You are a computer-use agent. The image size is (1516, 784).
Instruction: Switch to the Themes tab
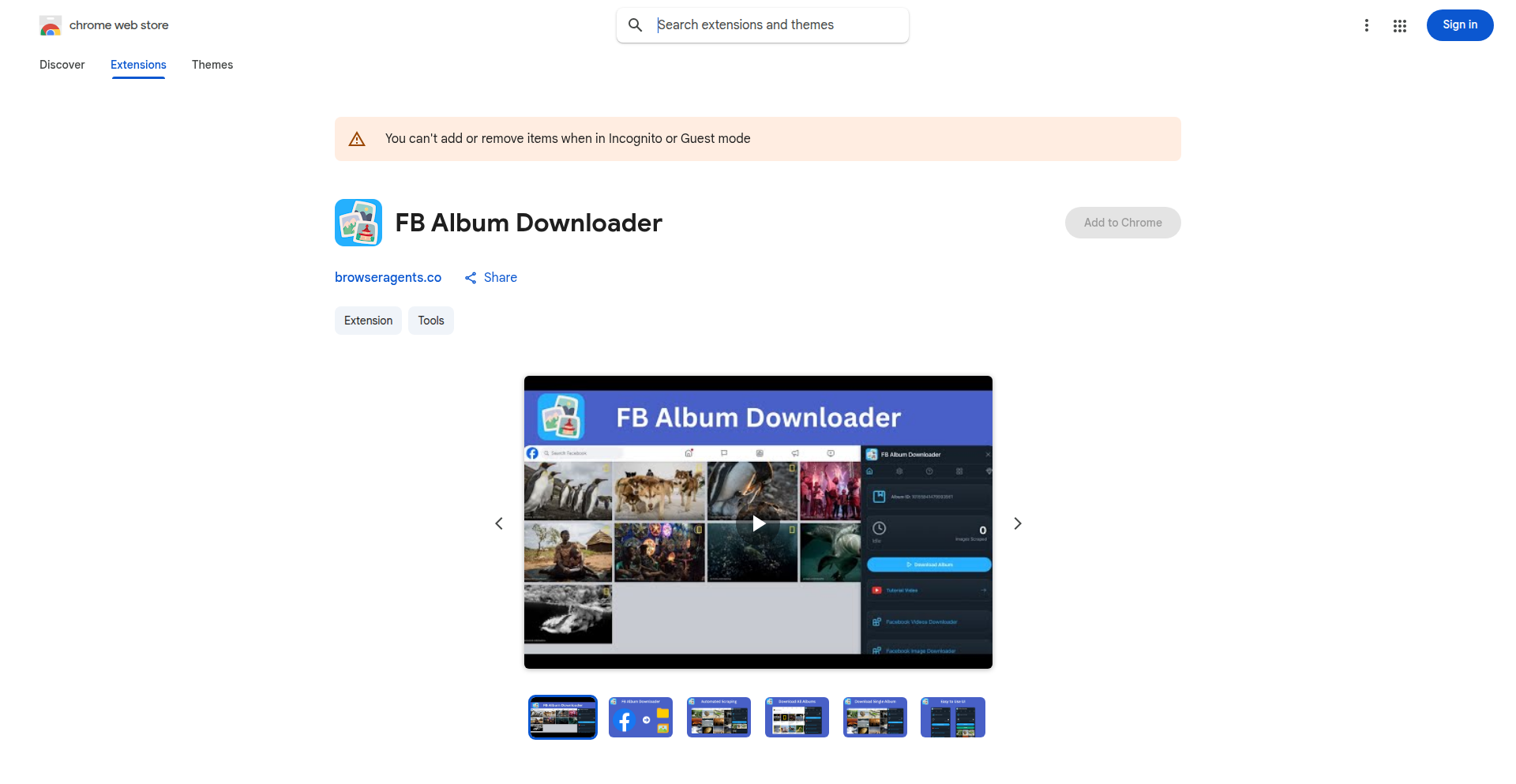click(212, 65)
